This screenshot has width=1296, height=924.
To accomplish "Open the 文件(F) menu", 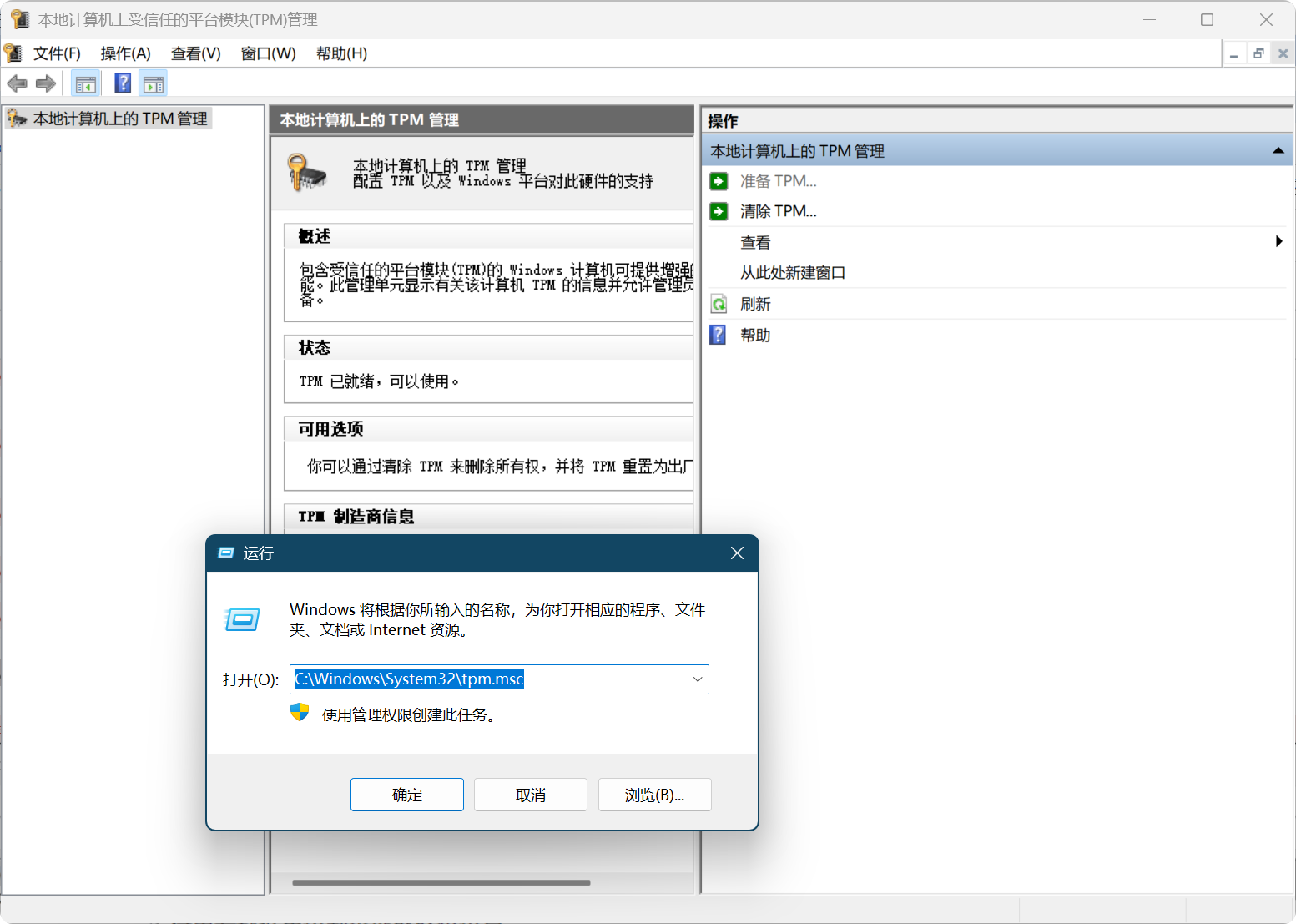I will click(x=57, y=53).
